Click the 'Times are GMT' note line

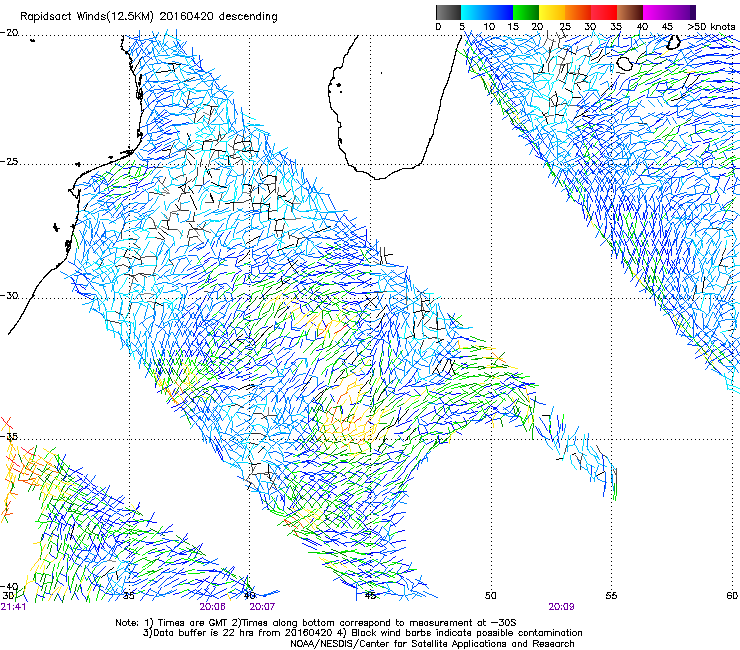pos(316,623)
